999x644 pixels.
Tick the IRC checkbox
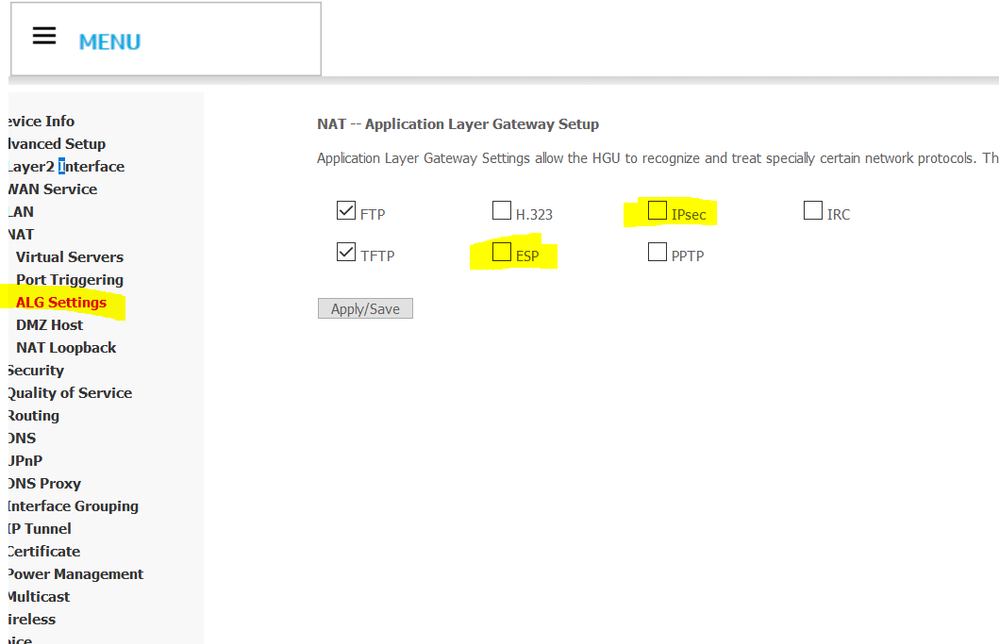click(x=813, y=211)
